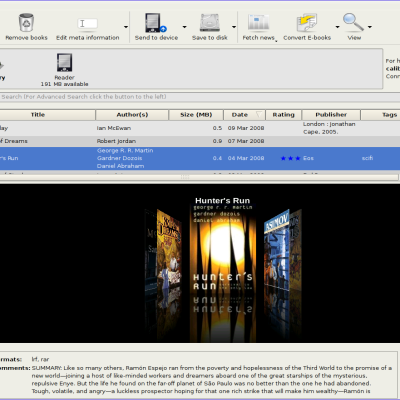
Task: Sort by Date column header
Action: 244,115
